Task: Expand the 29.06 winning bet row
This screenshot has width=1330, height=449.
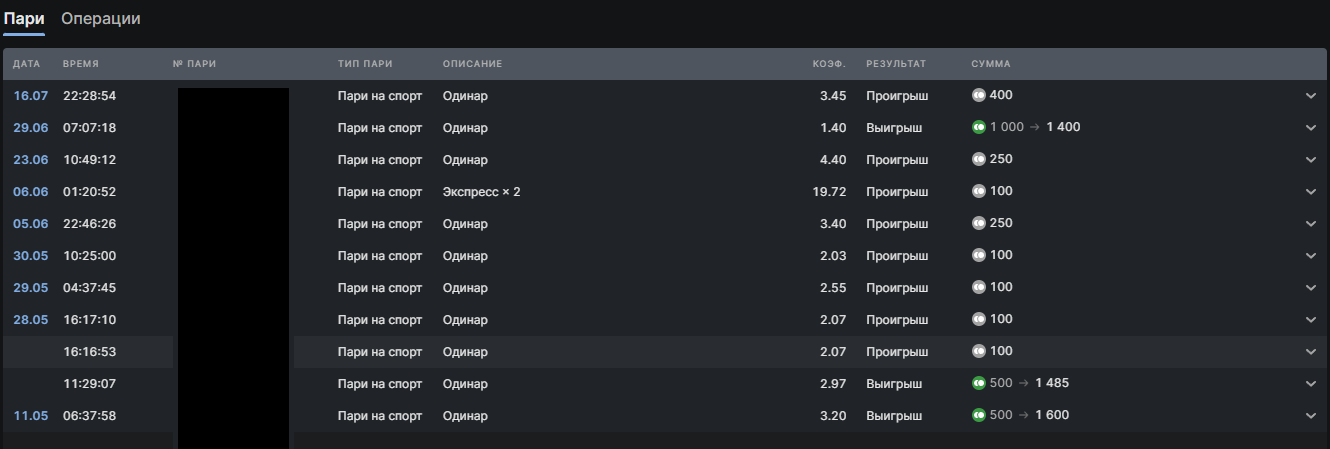Action: tap(1311, 128)
